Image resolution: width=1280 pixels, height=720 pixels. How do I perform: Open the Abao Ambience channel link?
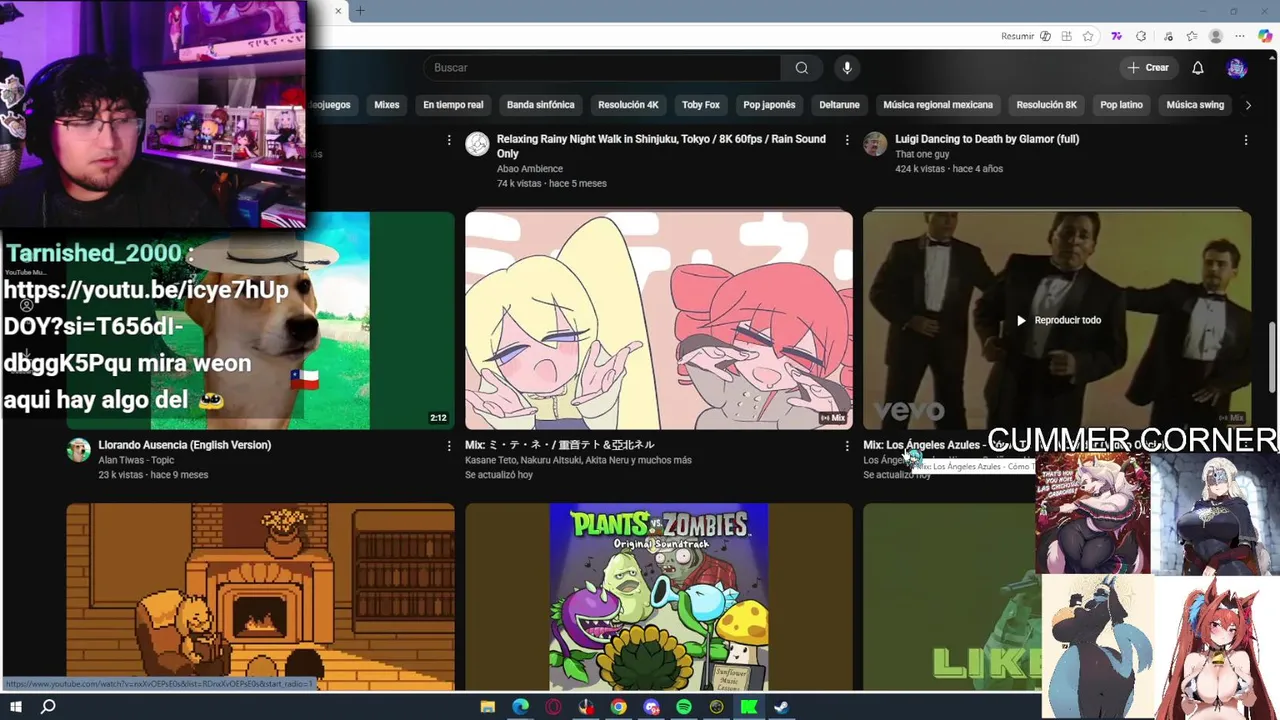530,169
